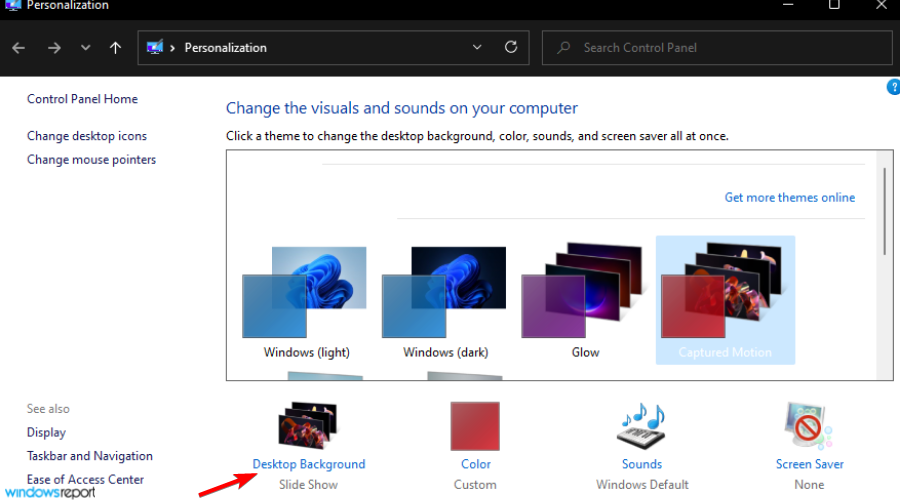Go up one level with up arrow
The image size is (900, 500).
[x=115, y=48]
